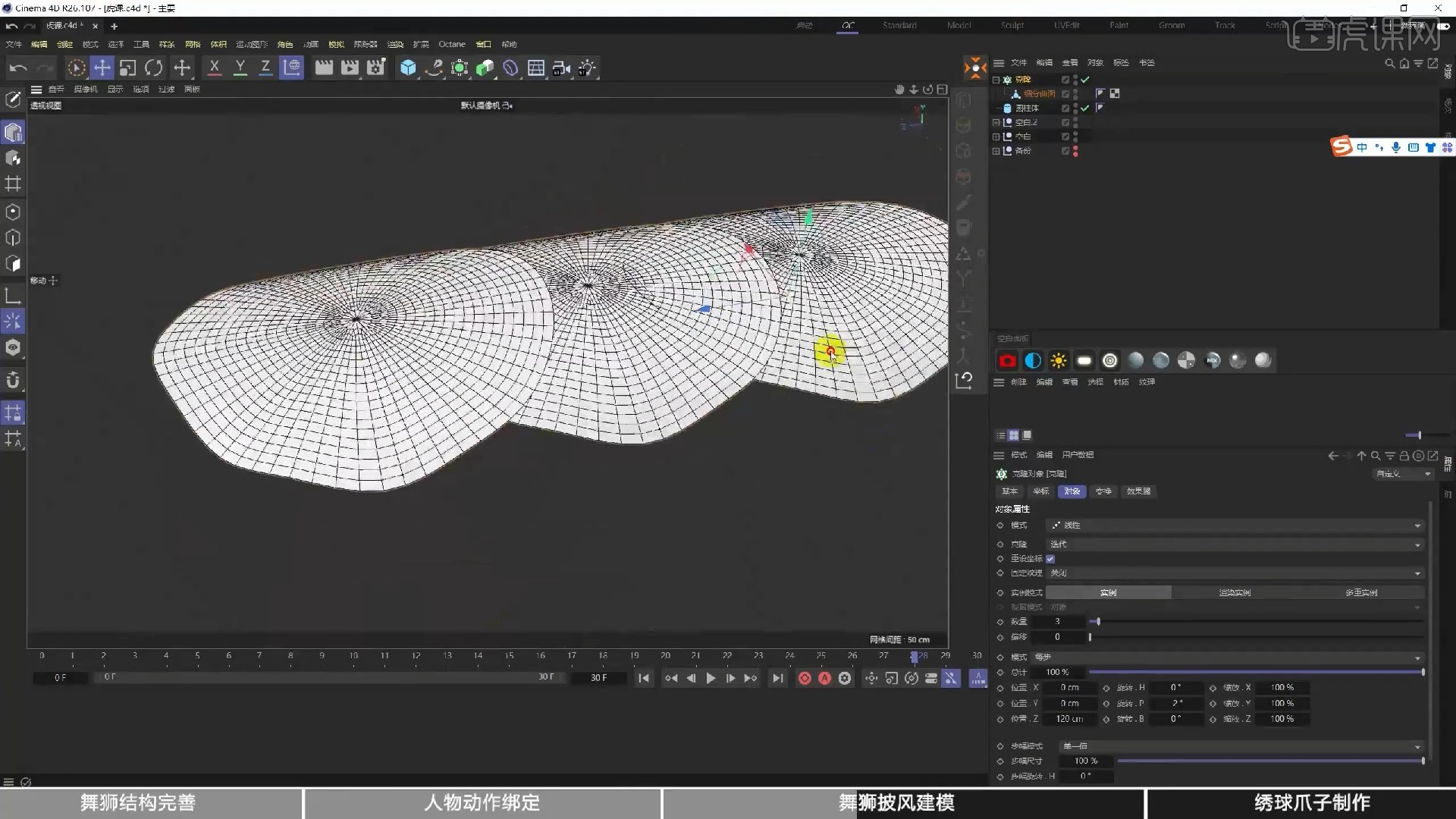Click the 位置 . Z value field
This screenshot has height=819, width=1456.
pos(1069,719)
